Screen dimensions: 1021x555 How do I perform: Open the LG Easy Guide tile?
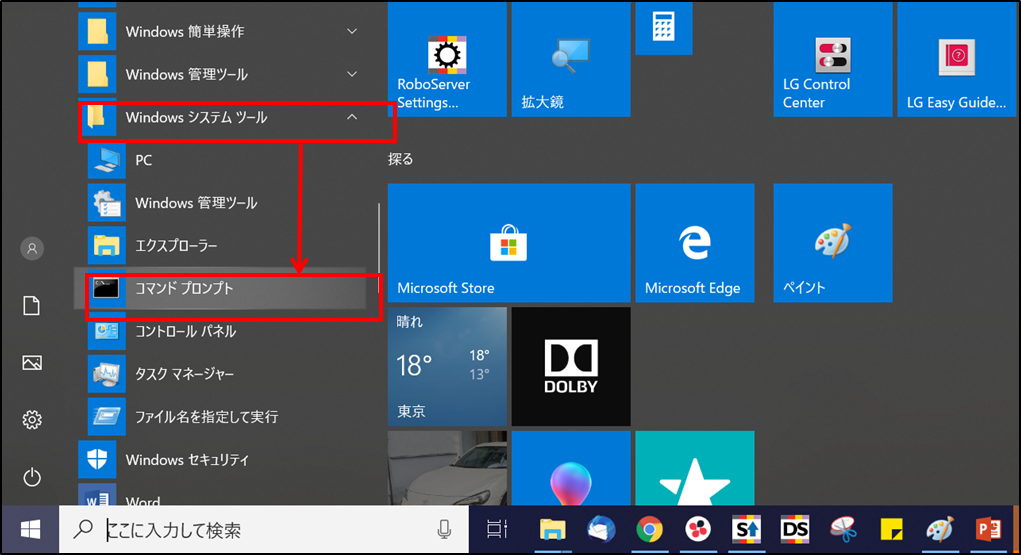pos(956,60)
